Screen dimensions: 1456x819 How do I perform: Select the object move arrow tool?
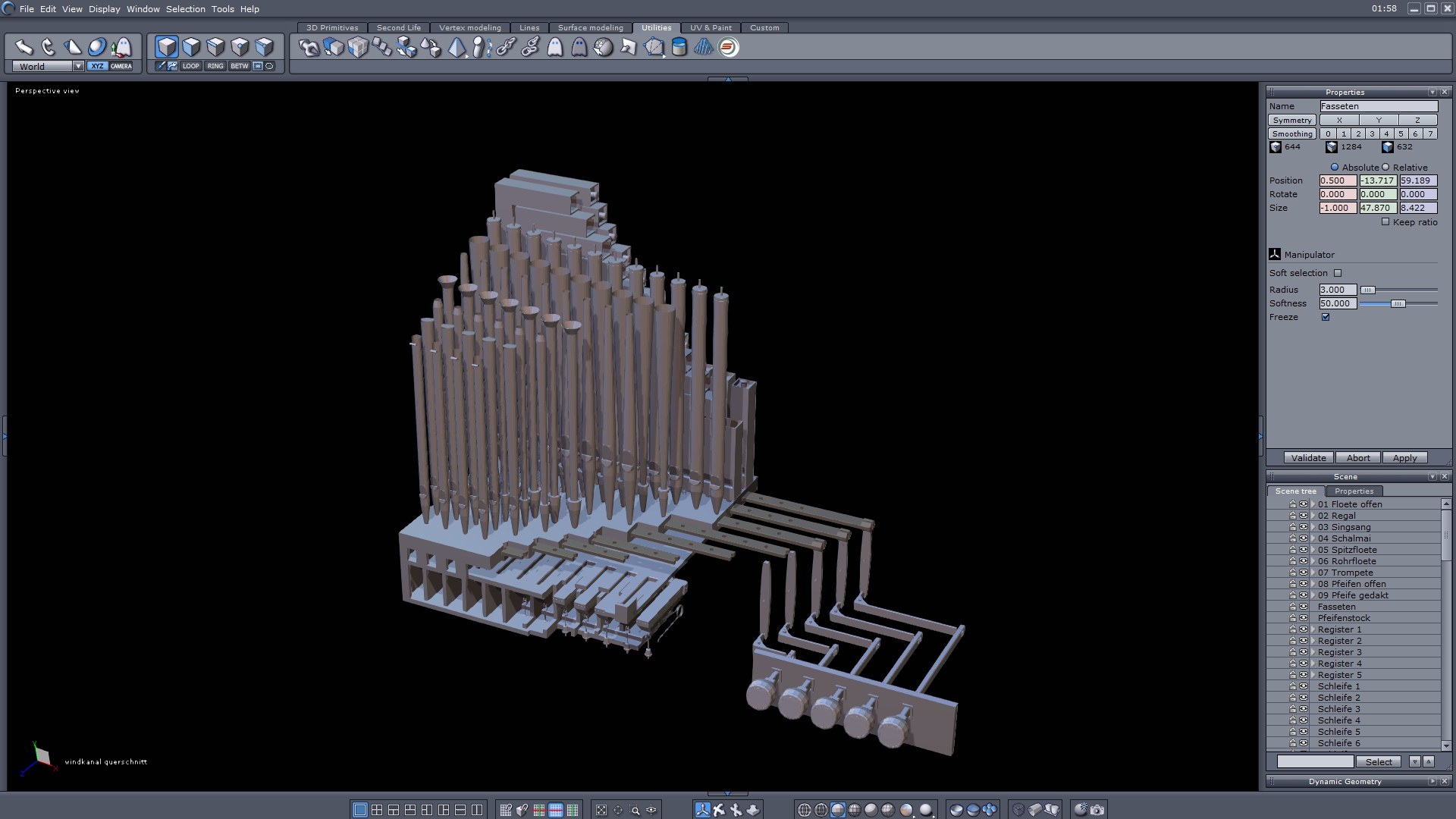[x=24, y=47]
